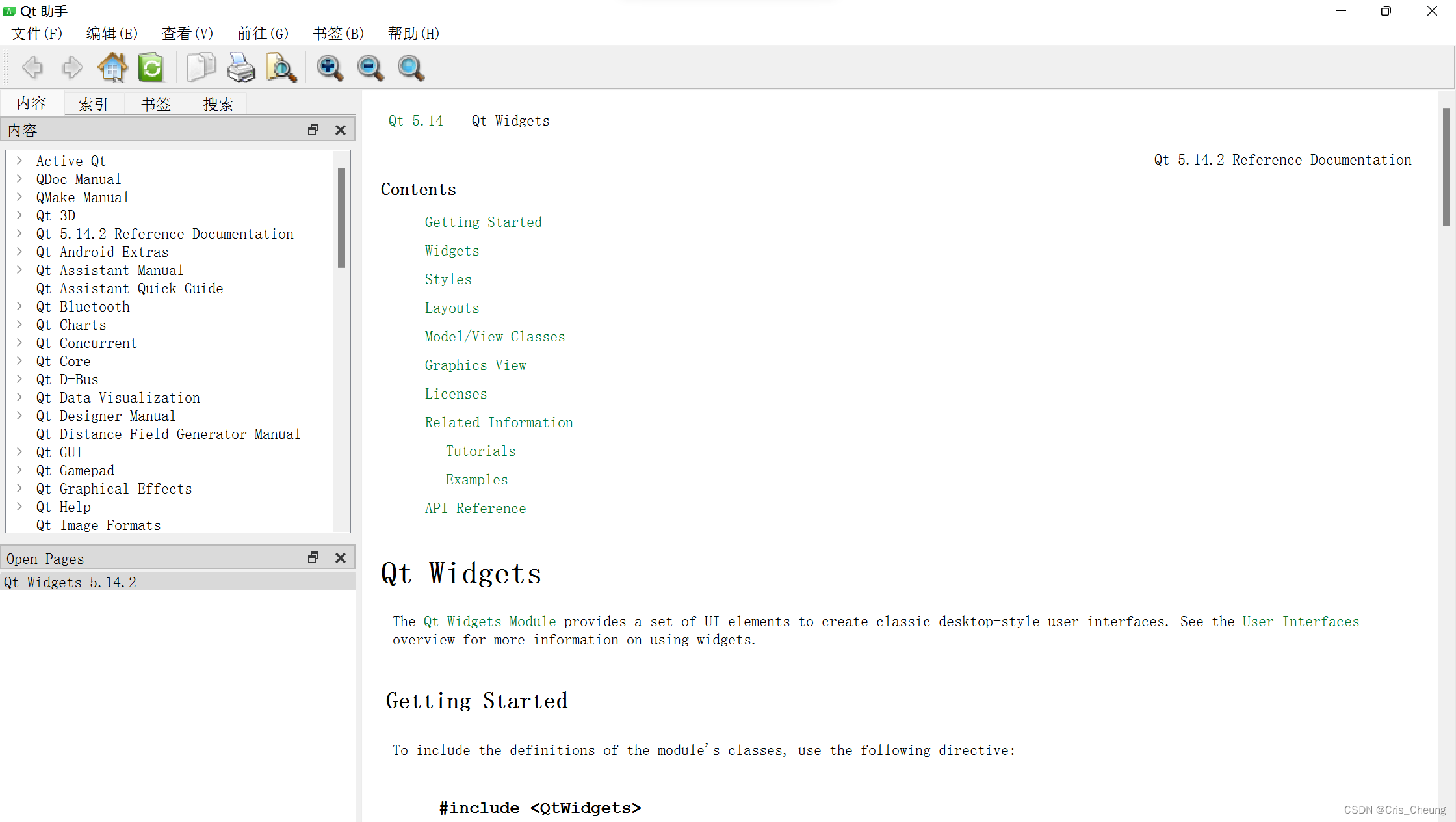Expand the Active Qt tree node
This screenshot has height=822, width=1456.
point(19,160)
